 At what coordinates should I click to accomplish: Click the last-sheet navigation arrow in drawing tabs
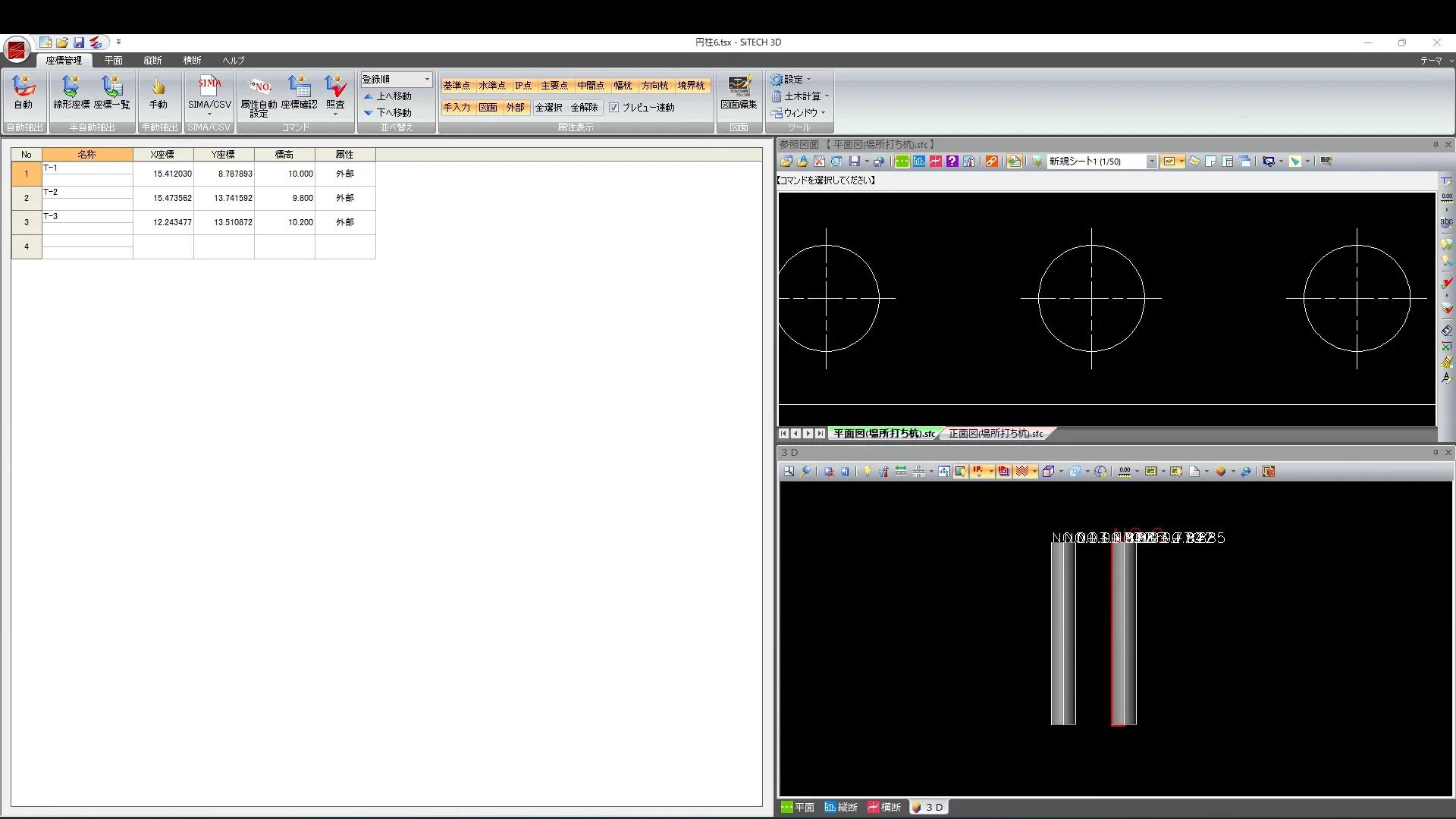820,434
